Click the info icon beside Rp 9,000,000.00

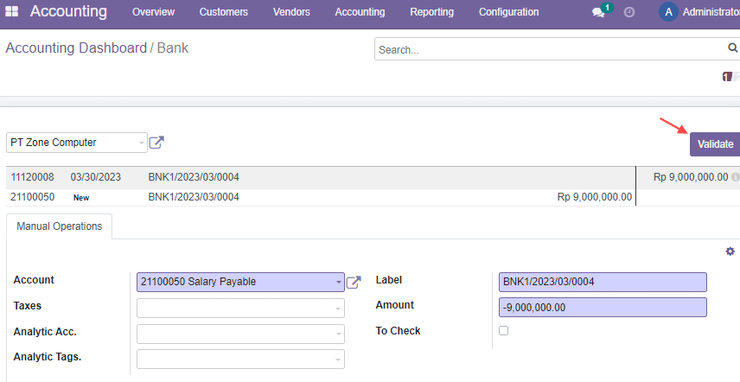tap(735, 177)
